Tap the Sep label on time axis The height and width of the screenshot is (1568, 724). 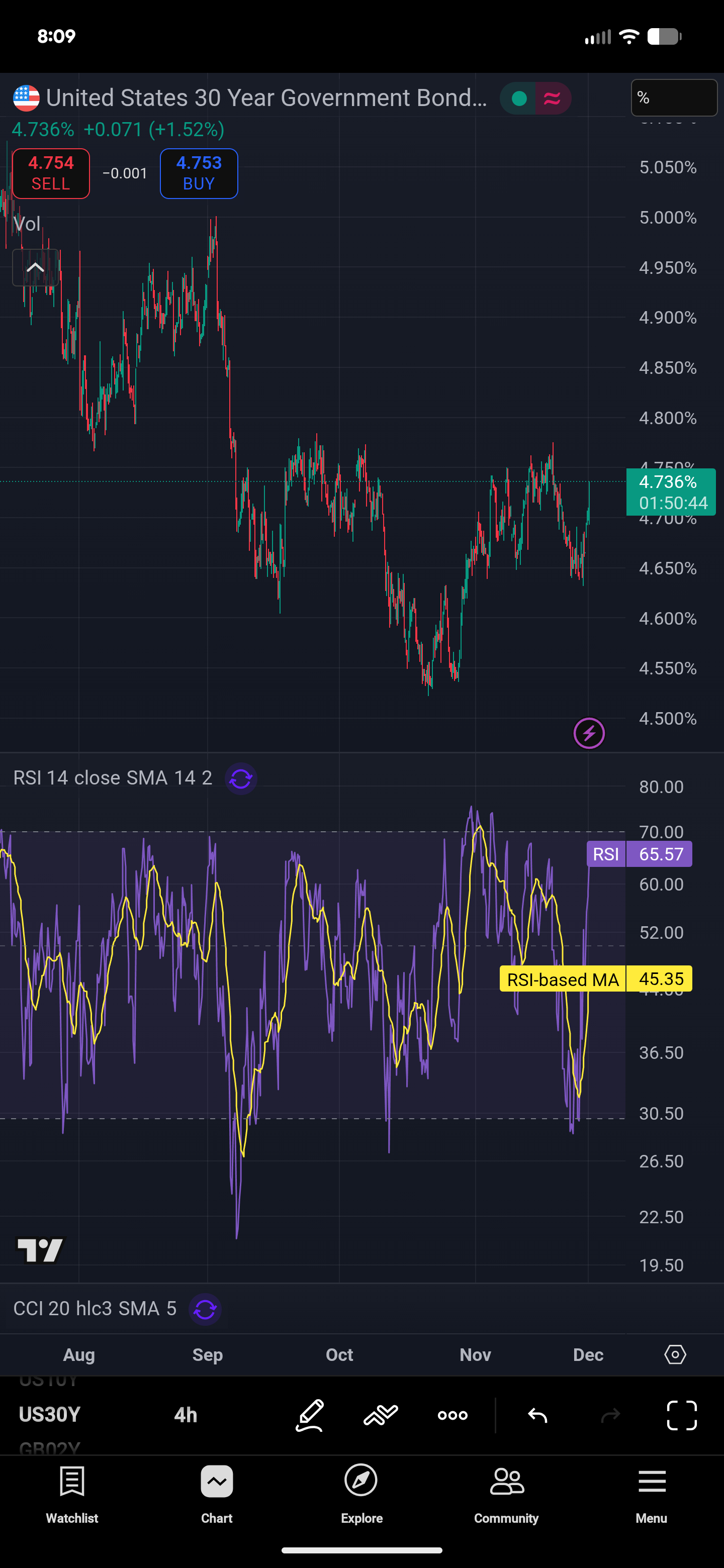208,1354
